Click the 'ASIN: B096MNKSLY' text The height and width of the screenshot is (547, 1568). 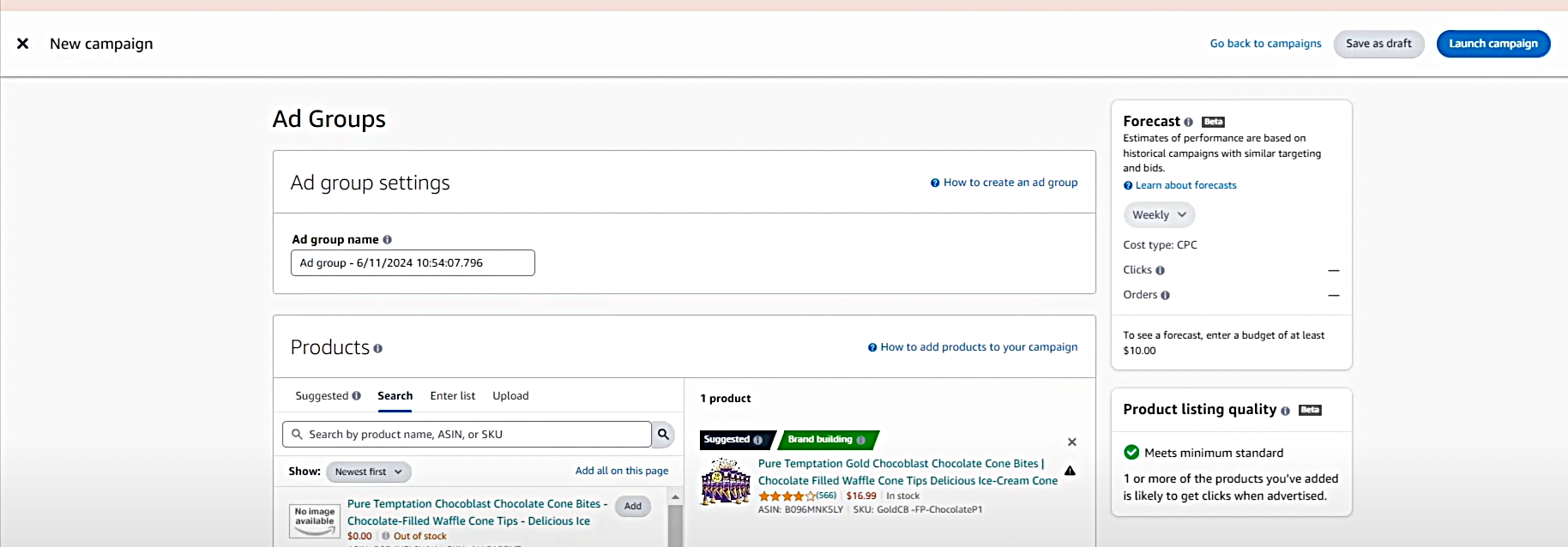[x=800, y=510]
